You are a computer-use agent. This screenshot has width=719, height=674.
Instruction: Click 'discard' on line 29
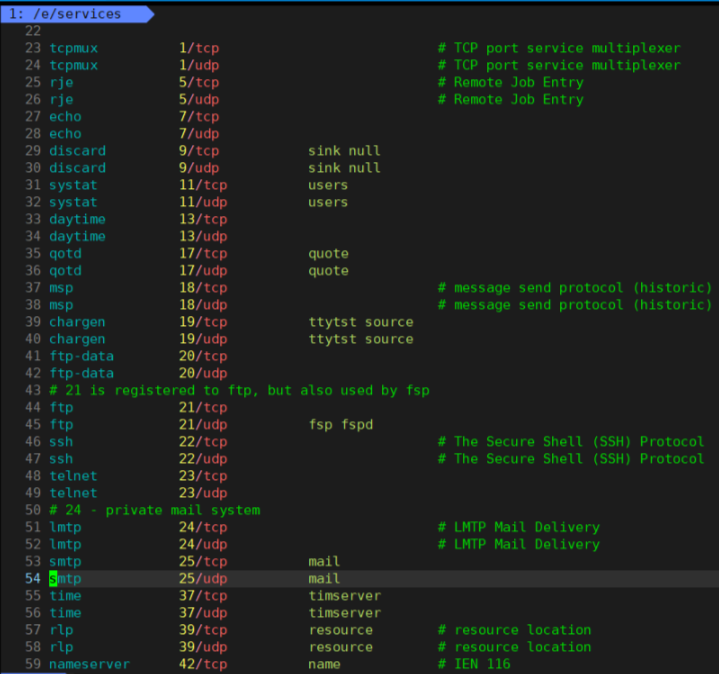point(77,151)
